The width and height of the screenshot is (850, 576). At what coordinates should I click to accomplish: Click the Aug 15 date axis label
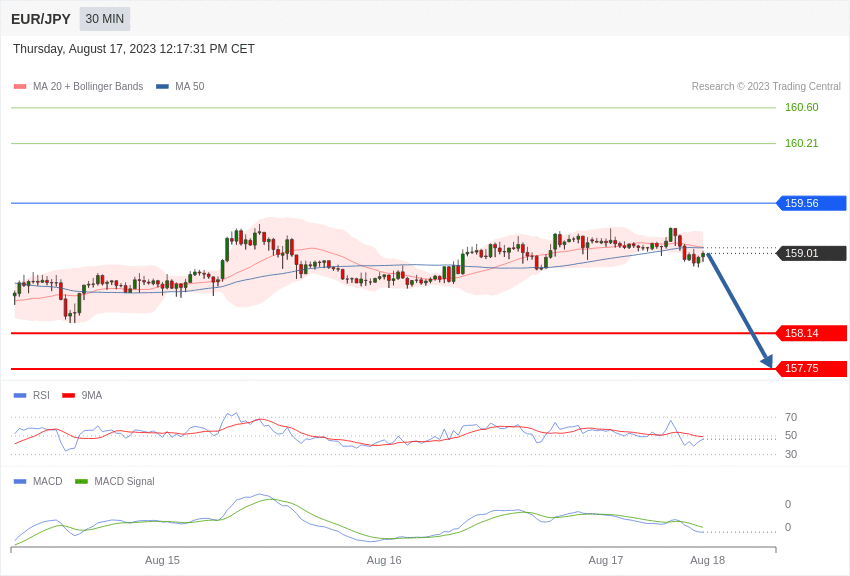pos(162,560)
